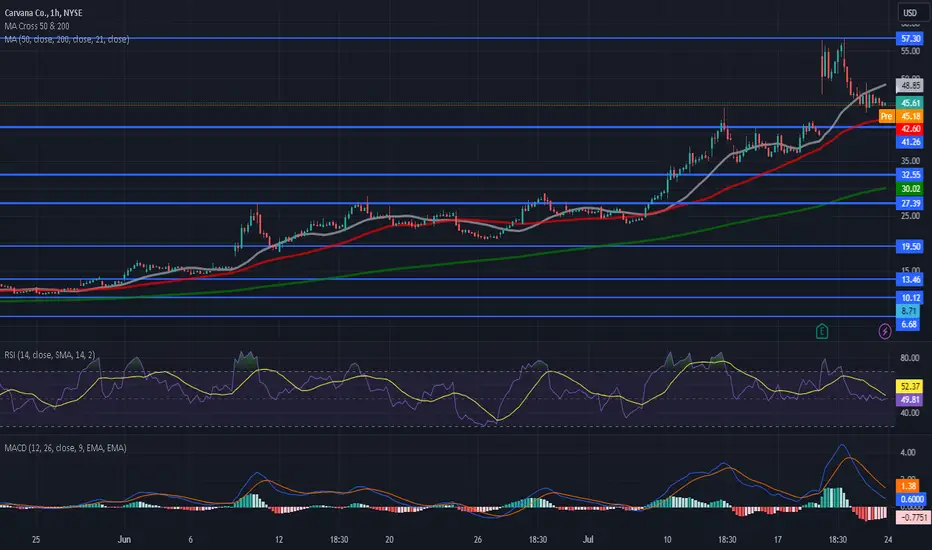Viewport: 932px width, 550px height.
Task: Click the RSI 40.00 axis tick
Action: click(910, 413)
